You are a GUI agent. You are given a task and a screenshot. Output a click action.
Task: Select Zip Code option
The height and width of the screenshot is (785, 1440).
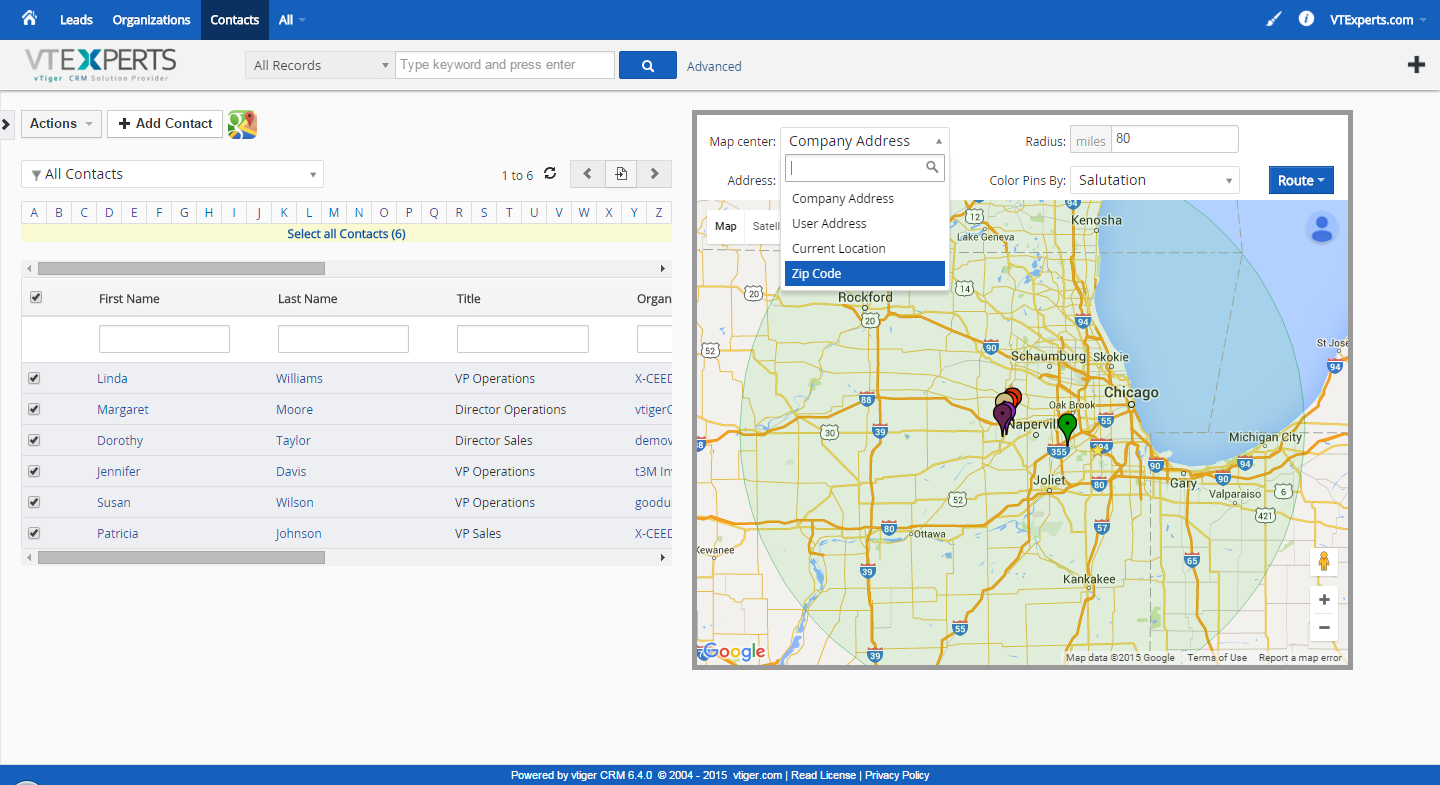point(865,274)
